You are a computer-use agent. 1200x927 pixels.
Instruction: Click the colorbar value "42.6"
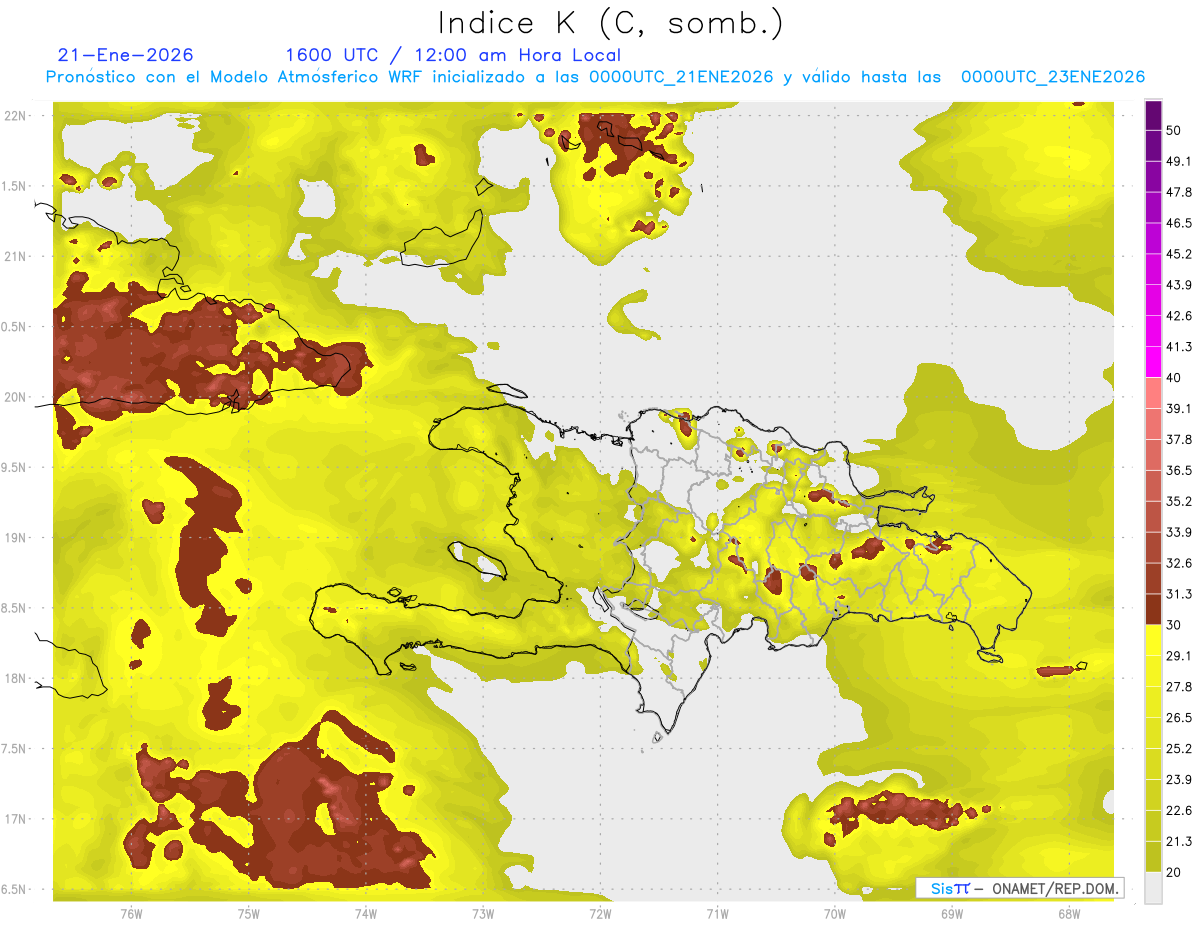[1180, 316]
